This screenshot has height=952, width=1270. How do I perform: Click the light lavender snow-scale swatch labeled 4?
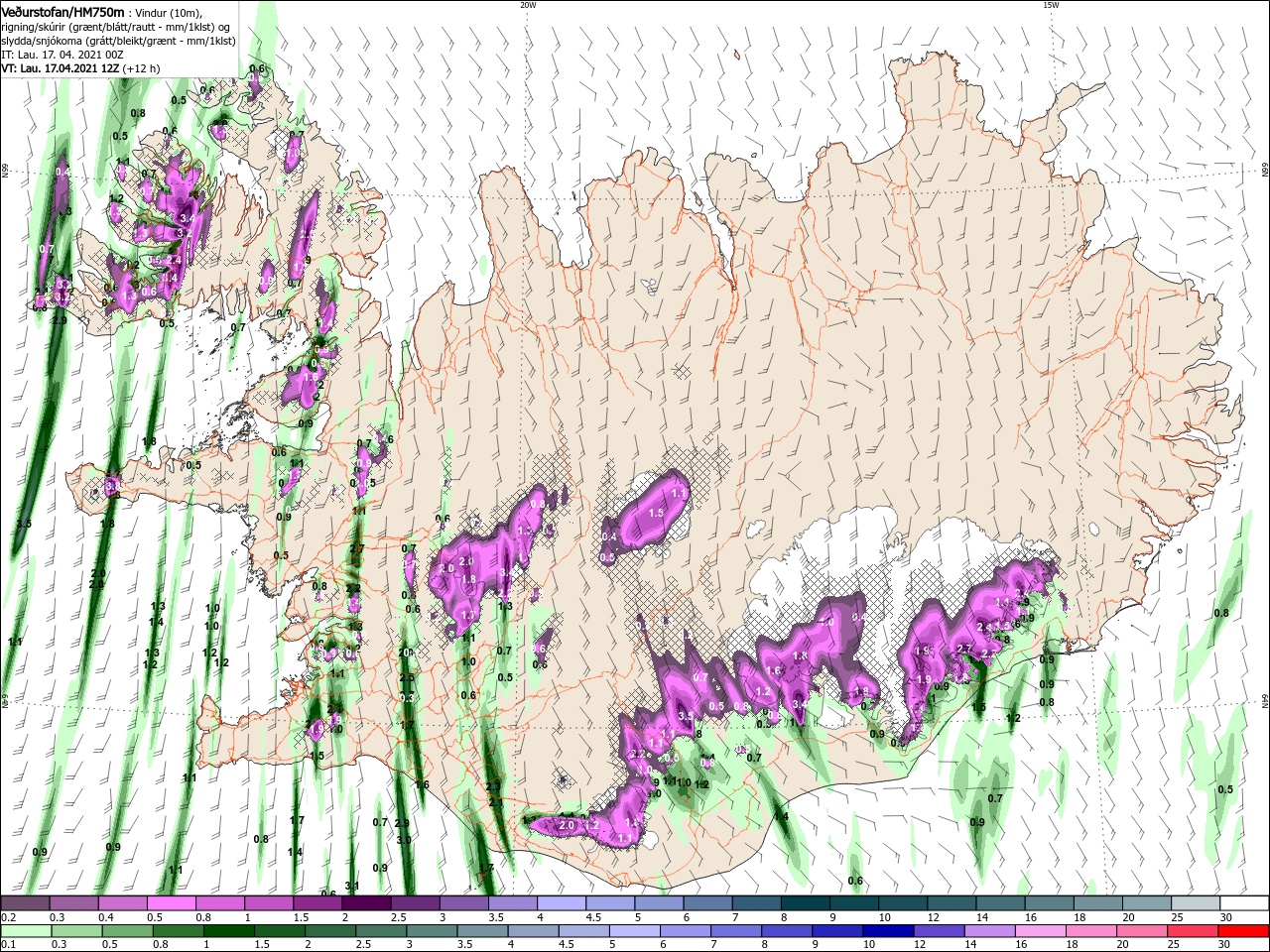562,904
